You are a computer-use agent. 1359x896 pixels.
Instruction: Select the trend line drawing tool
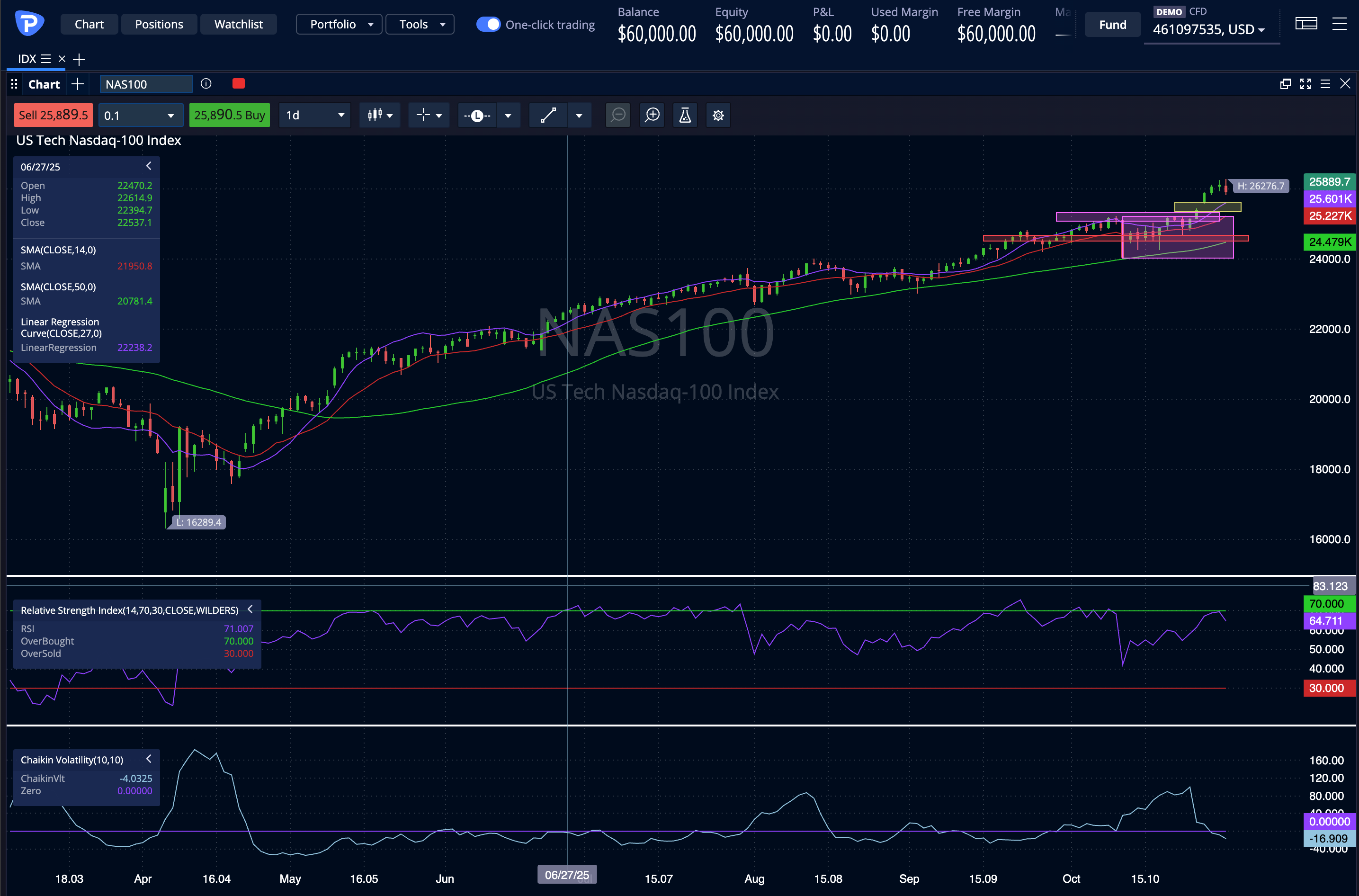click(547, 115)
